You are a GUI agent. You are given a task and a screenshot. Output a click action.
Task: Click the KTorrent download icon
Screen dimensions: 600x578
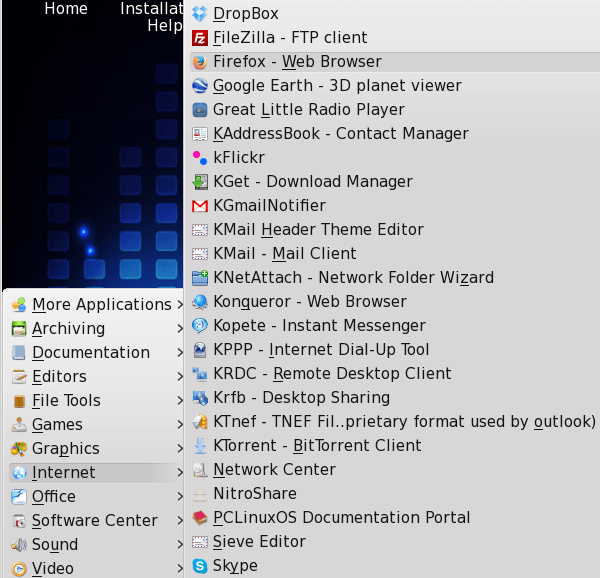[x=200, y=446]
